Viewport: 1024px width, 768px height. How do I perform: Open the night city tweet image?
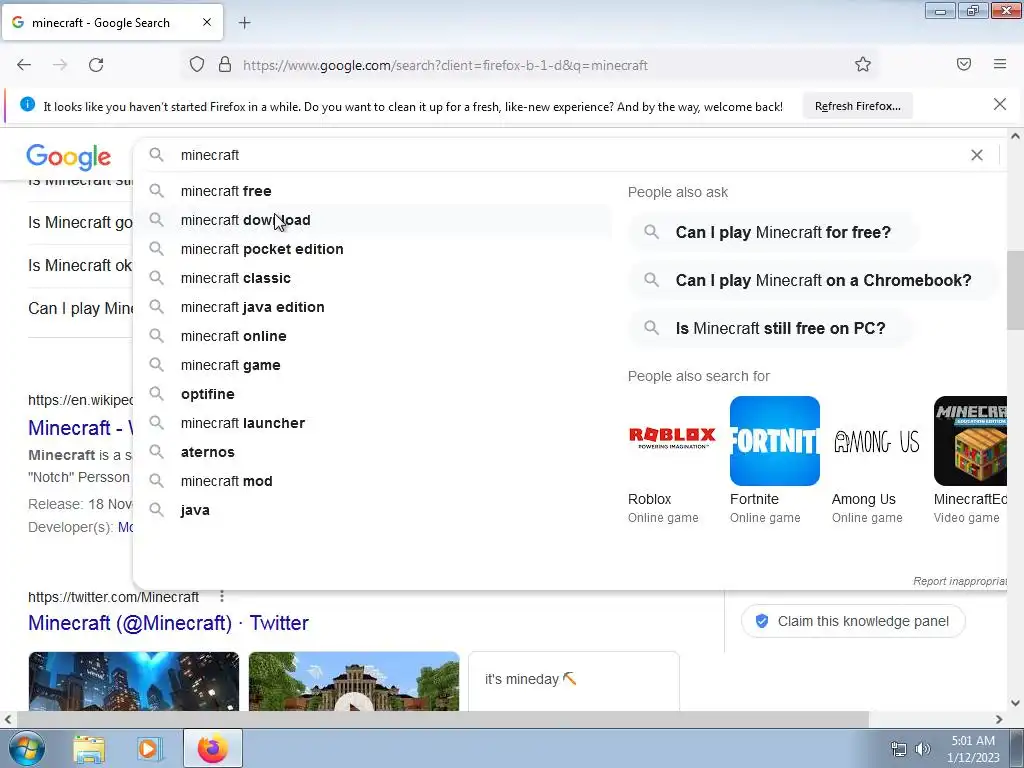[134, 681]
